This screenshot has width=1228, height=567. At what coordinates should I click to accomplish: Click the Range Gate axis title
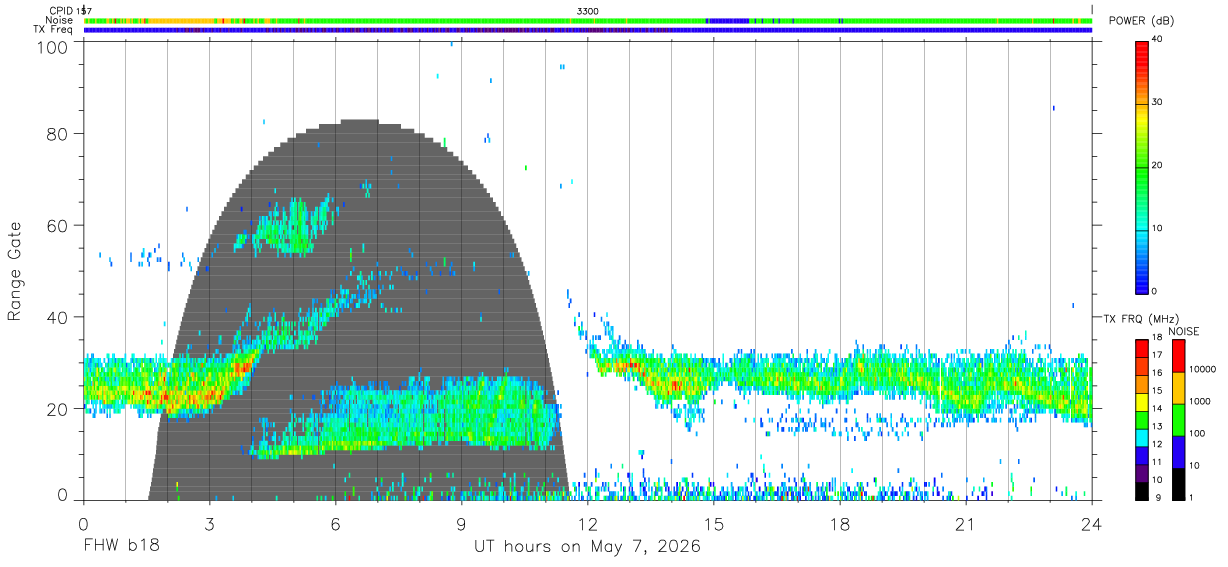(x=15, y=269)
